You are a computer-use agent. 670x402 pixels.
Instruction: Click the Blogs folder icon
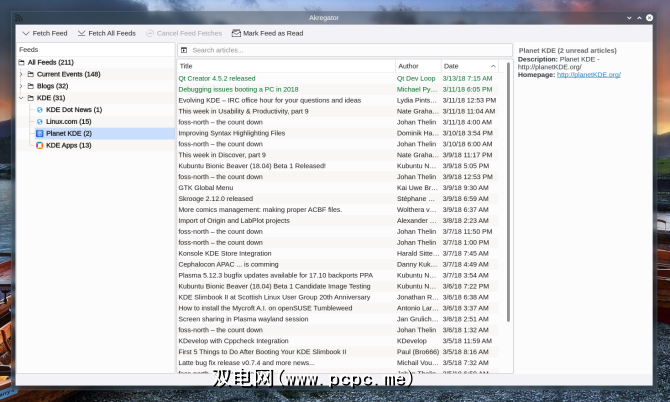tap(31, 86)
